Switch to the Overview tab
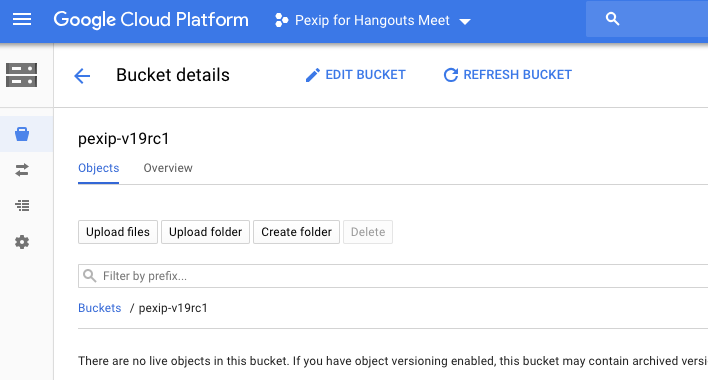Image resolution: width=708 pixels, height=380 pixels. coord(168,168)
